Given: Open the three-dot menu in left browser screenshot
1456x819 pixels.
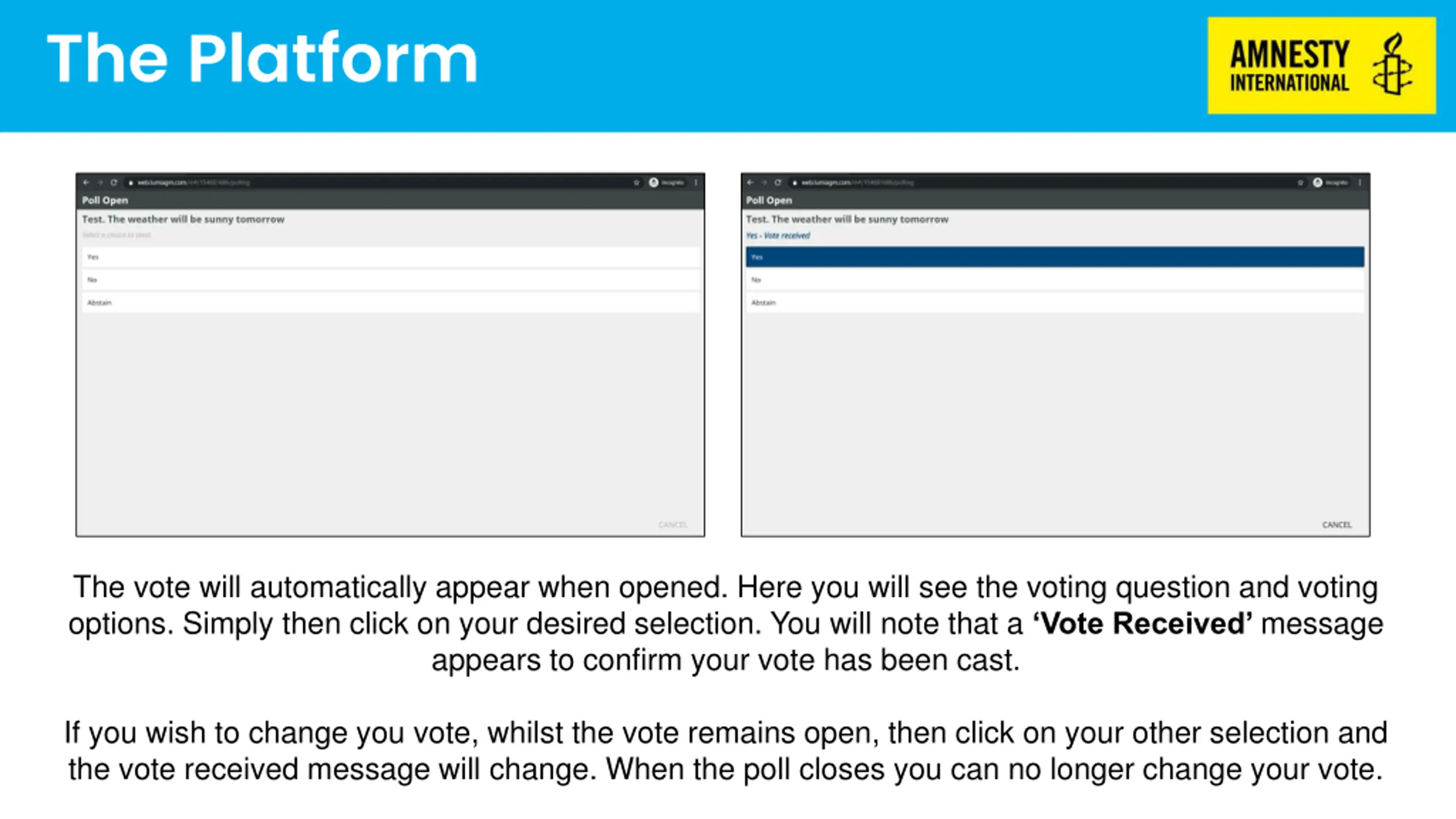Looking at the screenshot, I should tap(696, 183).
